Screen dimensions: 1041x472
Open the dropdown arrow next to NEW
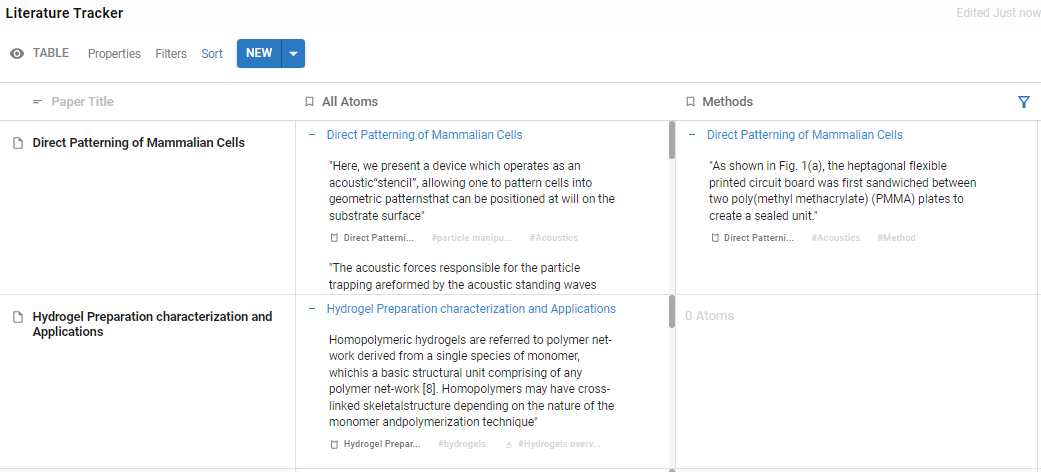click(x=293, y=54)
